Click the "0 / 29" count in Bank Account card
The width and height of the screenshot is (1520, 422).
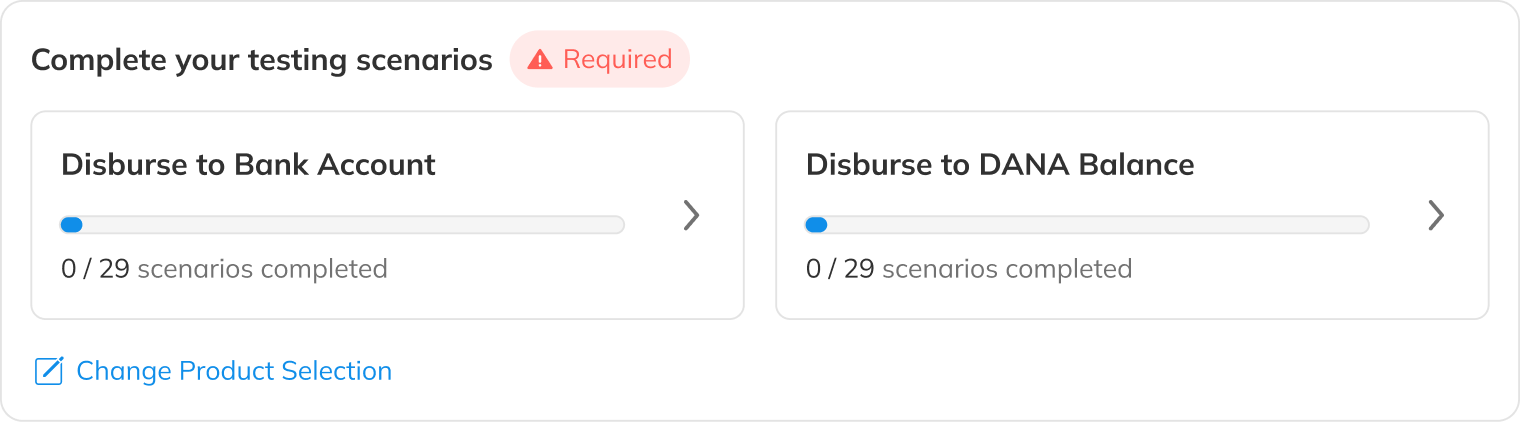[x=95, y=269]
